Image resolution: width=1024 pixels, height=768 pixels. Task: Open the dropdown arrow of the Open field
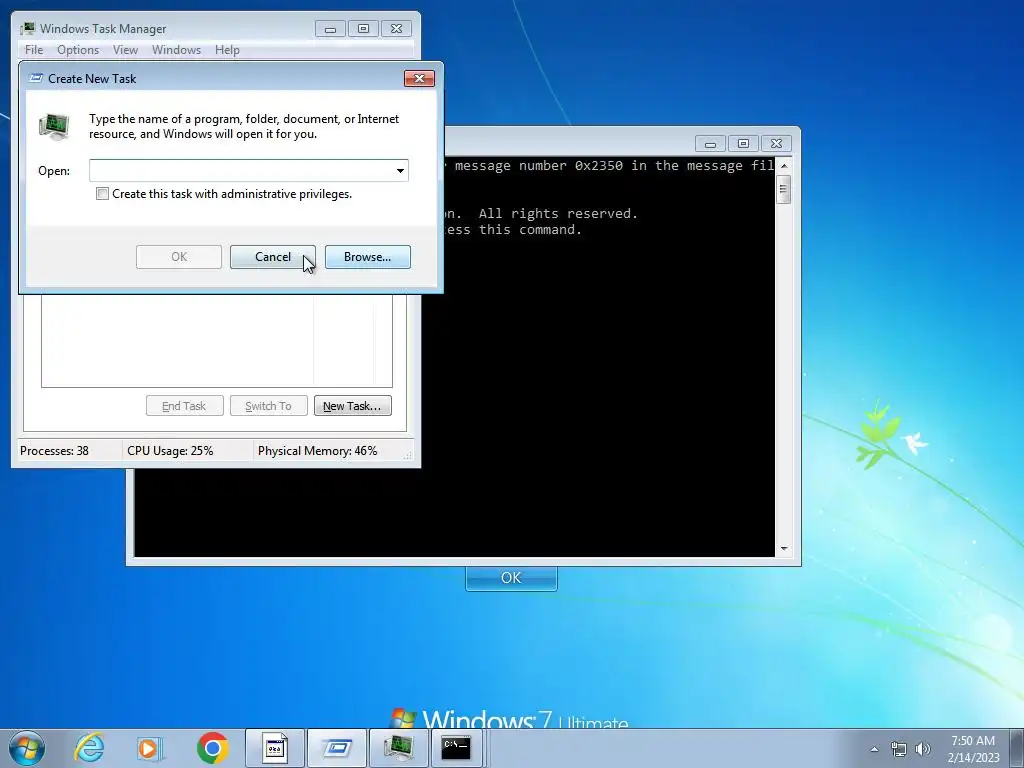pyautogui.click(x=400, y=170)
